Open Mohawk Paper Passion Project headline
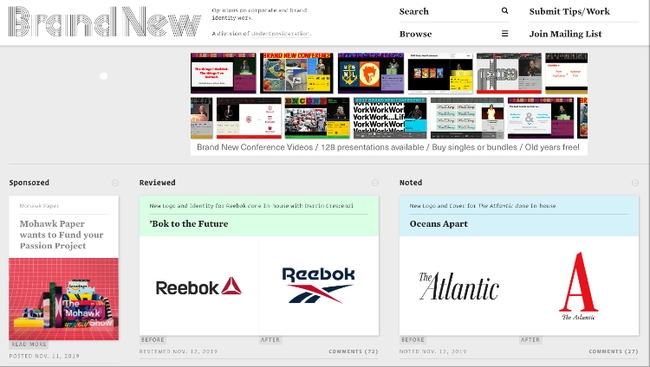650x367 pixels. click(61, 235)
